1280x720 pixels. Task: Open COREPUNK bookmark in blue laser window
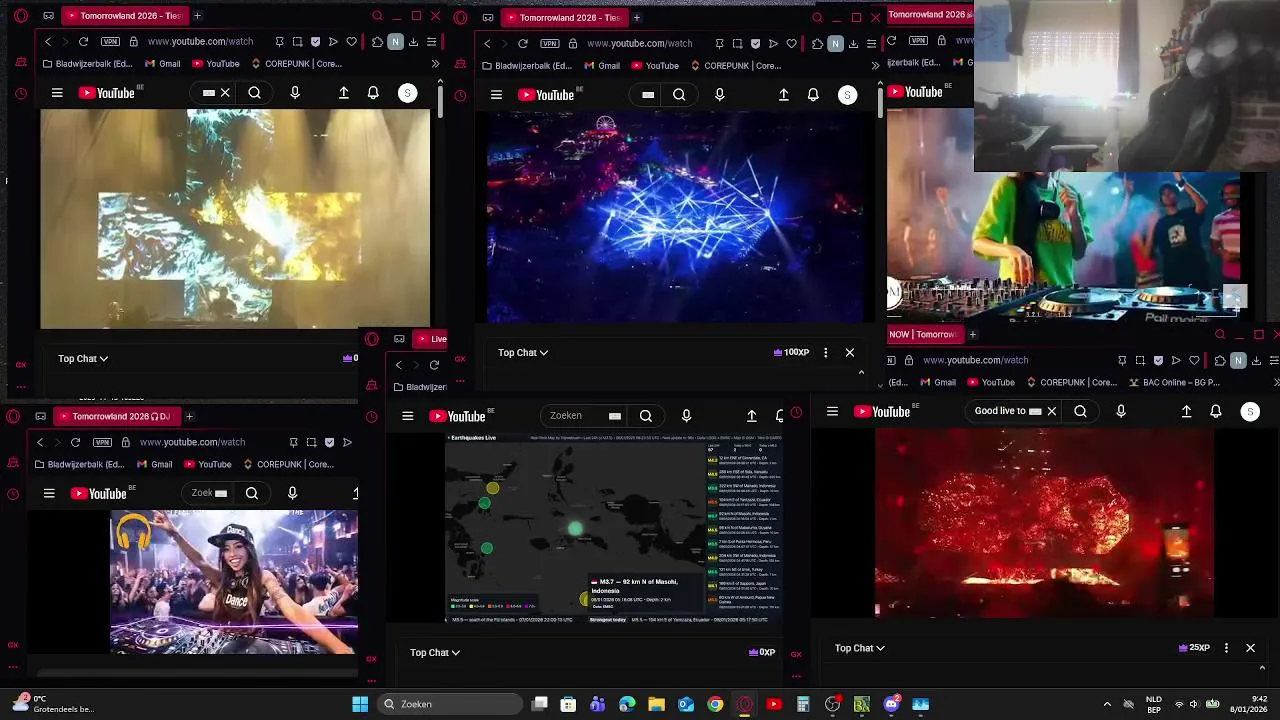[x=735, y=66]
